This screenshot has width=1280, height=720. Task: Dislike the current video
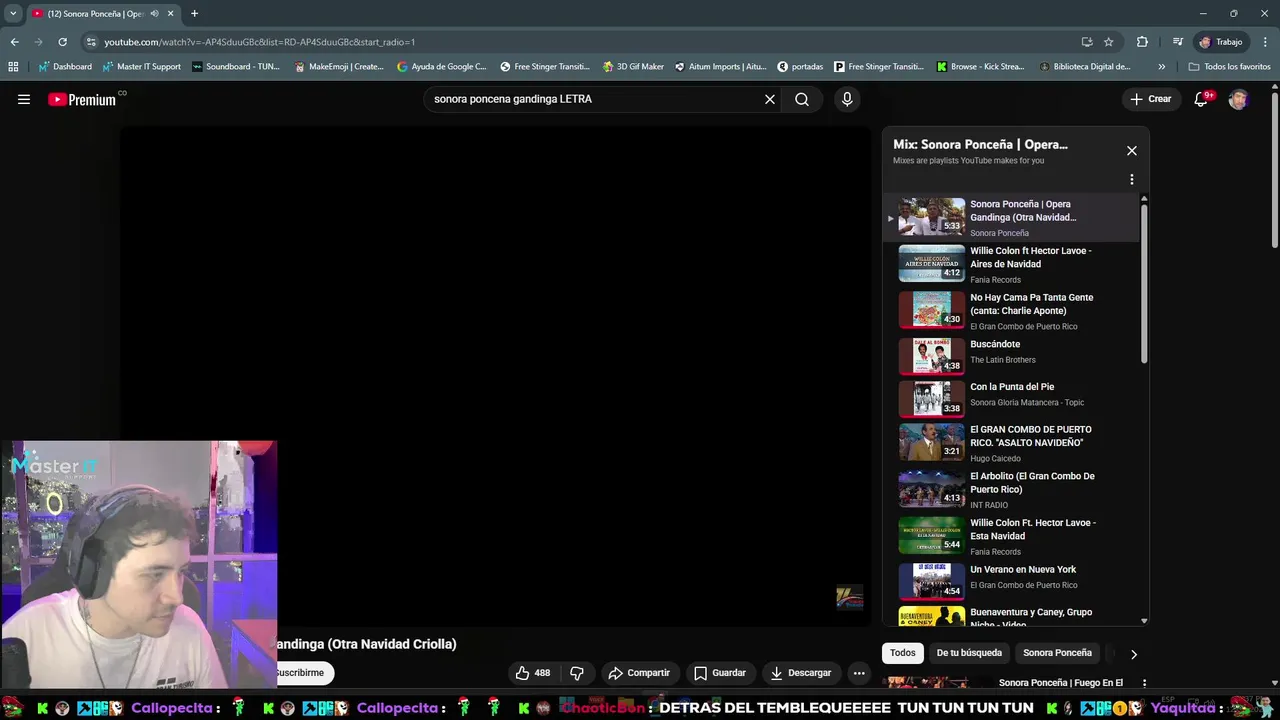(577, 673)
